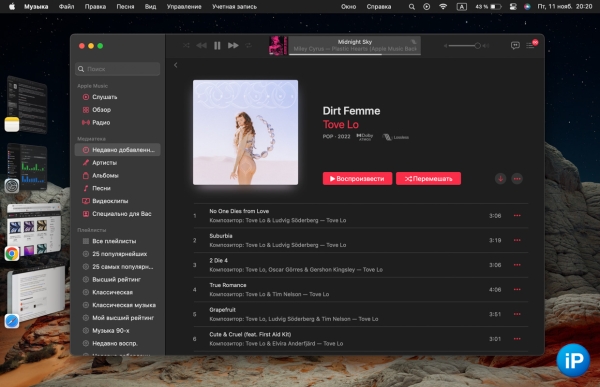
Task: Show the Up Next queue list
Action: pyautogui.click(x=530, y=46)
